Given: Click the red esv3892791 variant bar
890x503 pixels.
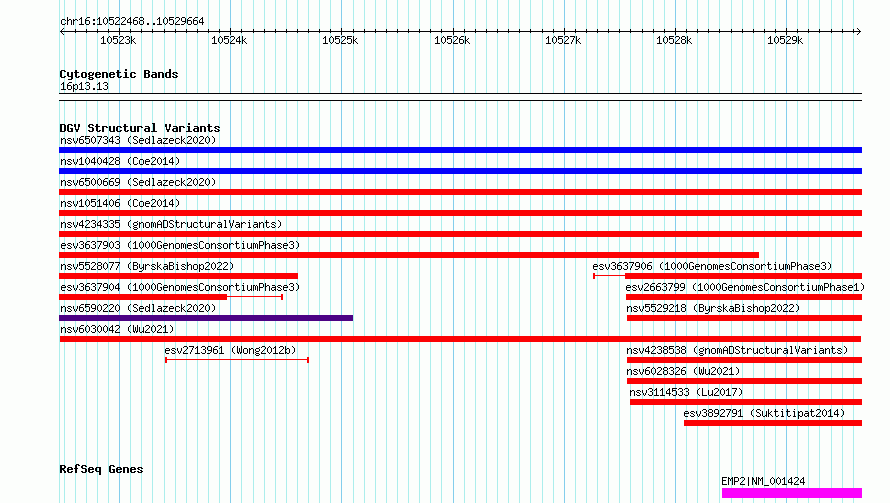Looking at the screenshot, I should [x=773, y=423].
